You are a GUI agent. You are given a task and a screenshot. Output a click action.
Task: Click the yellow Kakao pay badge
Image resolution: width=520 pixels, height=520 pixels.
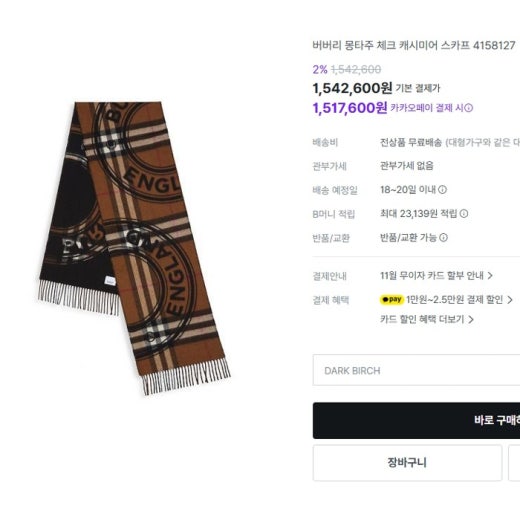coord(392,300)
